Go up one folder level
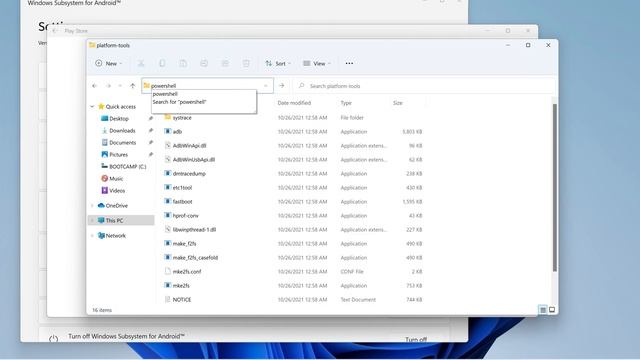The height and width of the screenshot is (360, 640). click(x=132, y=86)
